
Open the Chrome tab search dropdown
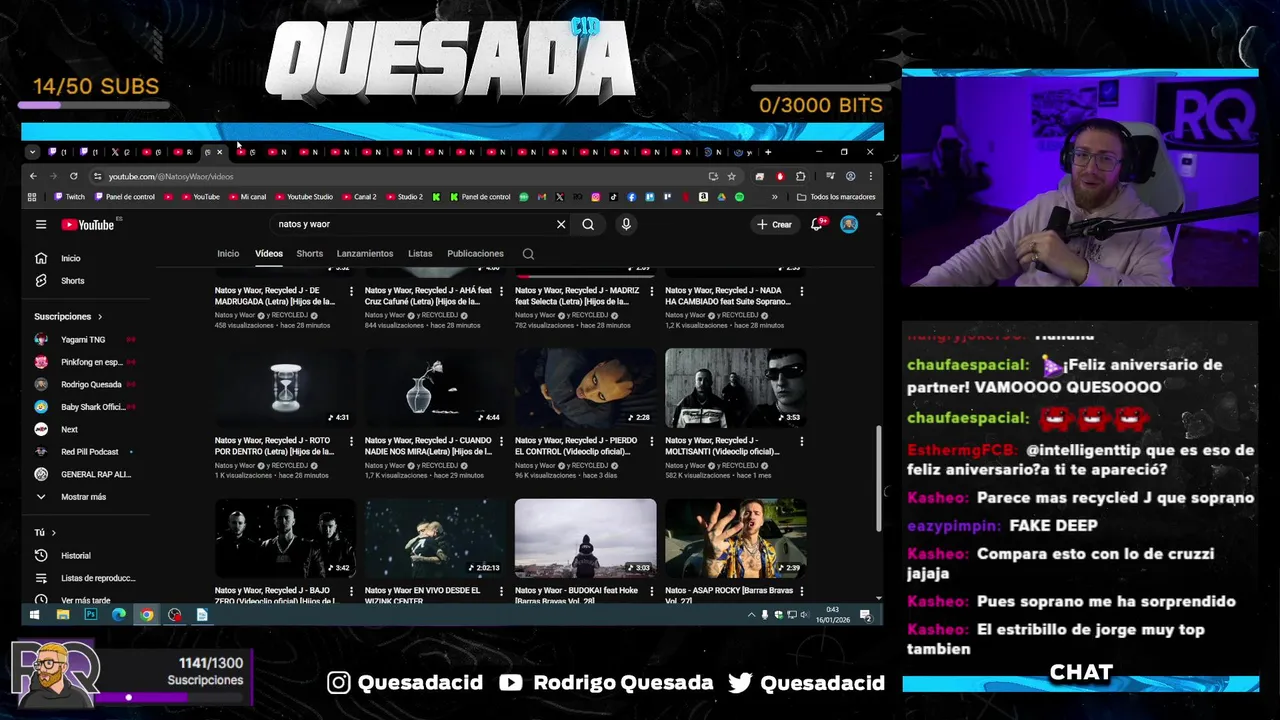[x=32, y=152]
